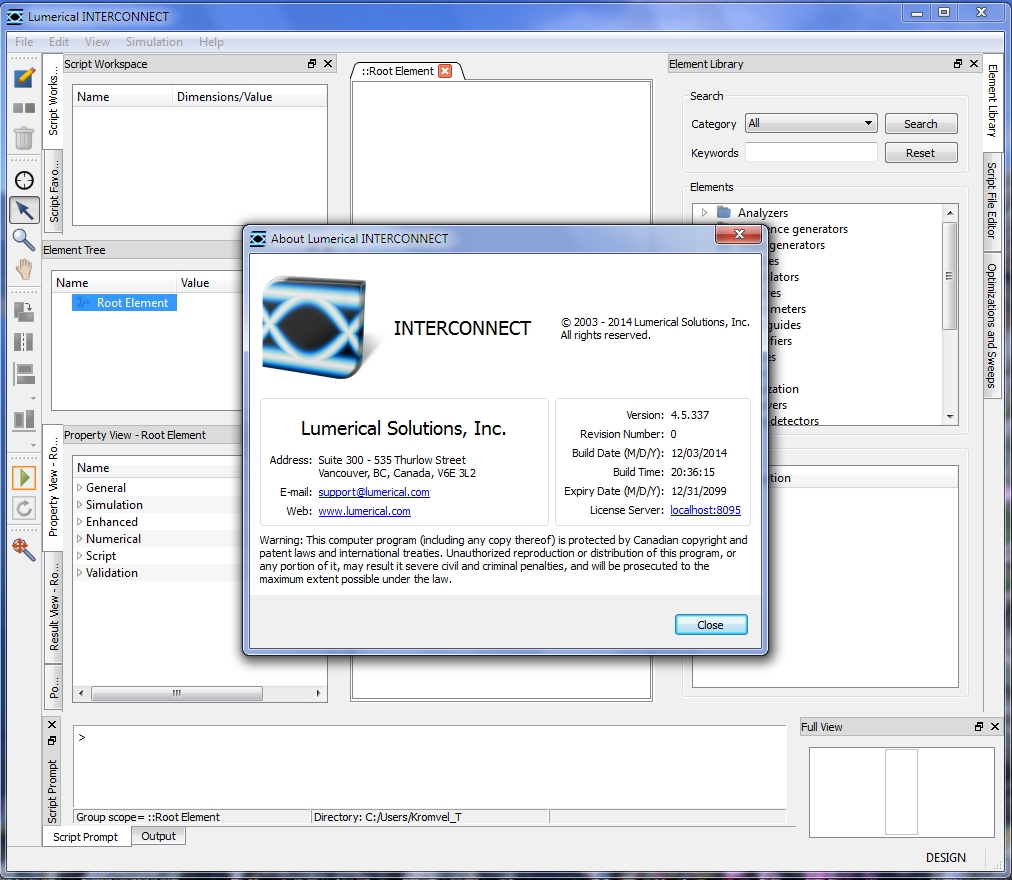Click the INTERCONNECT logo image in About dialog
1012x880 pixels.
[x=315, y=327]
